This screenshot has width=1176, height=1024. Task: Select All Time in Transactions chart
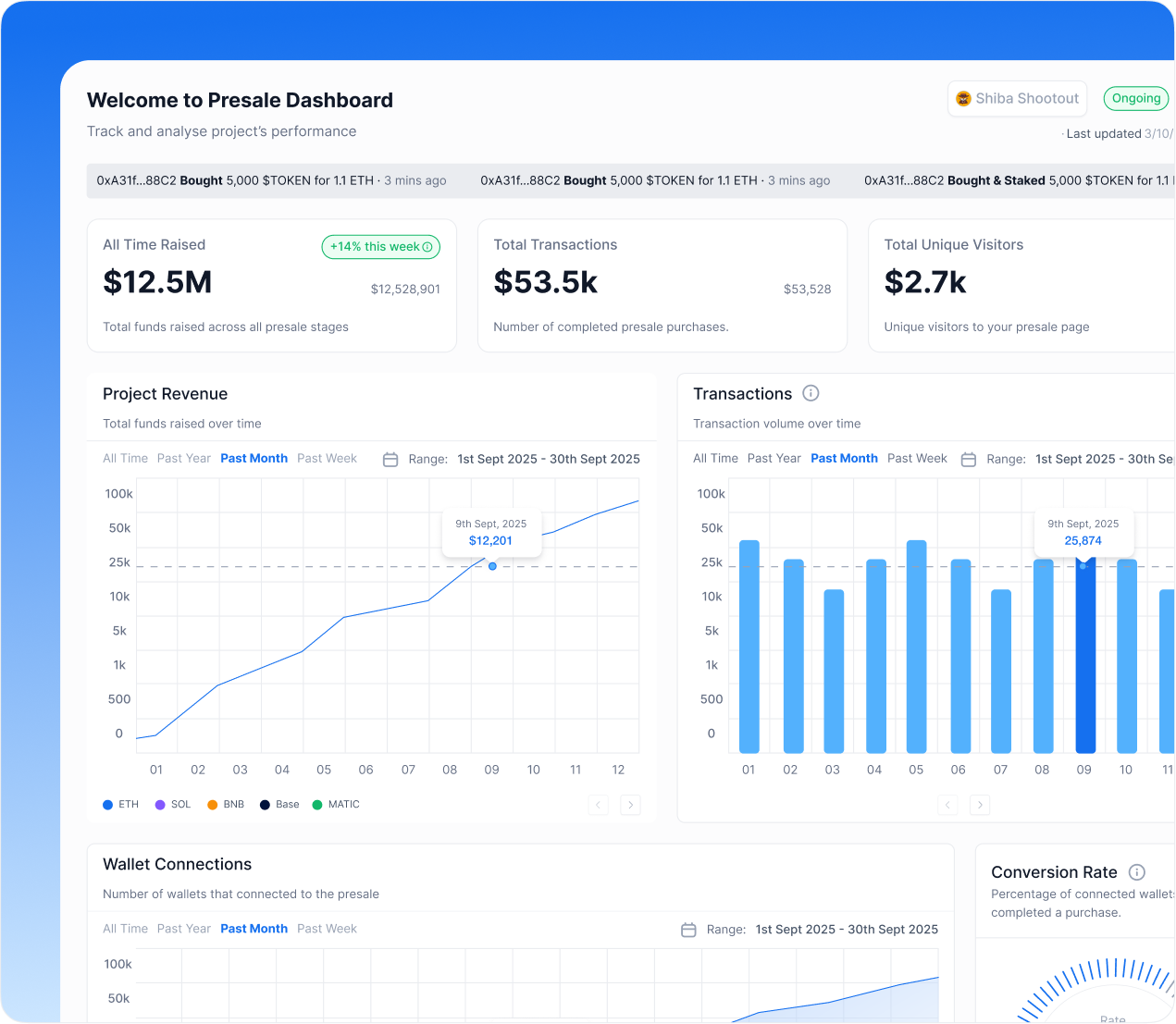point(715,459)
